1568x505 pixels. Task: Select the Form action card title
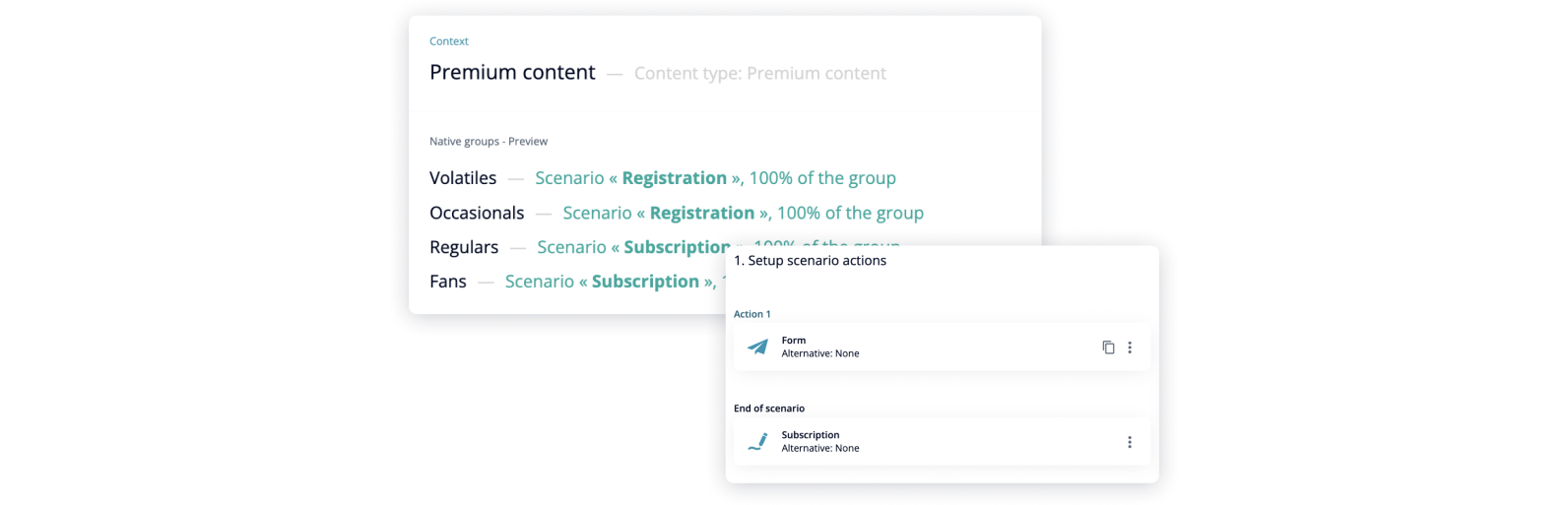794,341
